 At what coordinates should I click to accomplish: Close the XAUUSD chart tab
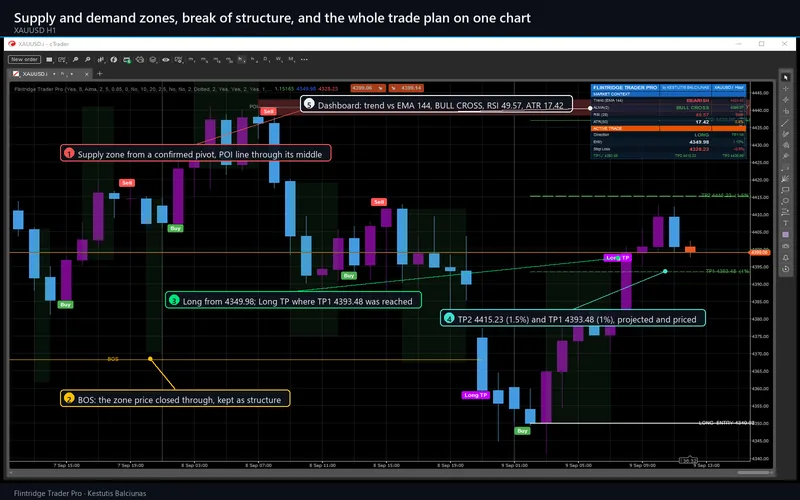tap(87, 74)
